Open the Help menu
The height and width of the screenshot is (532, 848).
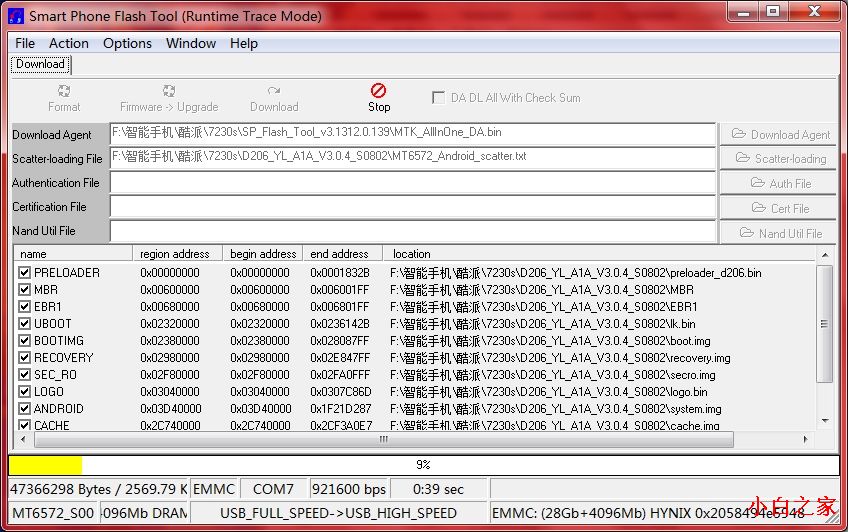pos(243,43)
